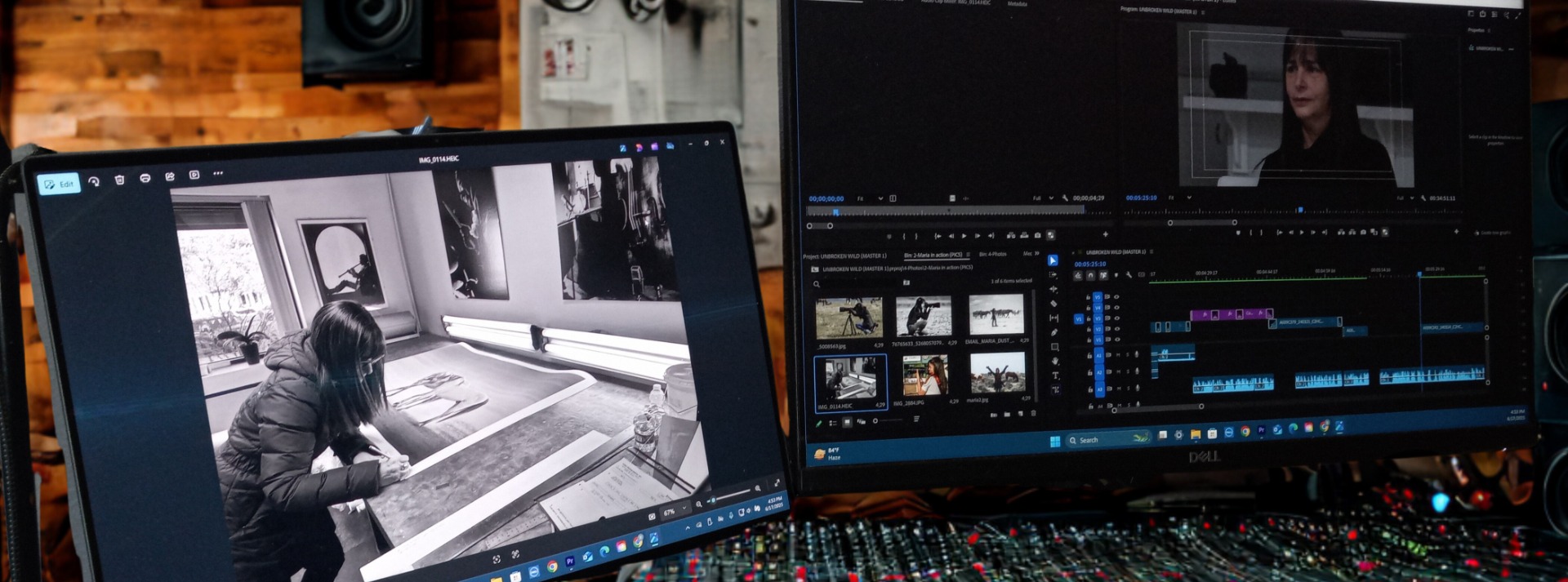Click Edit button in Photos window

coord(59,184)
